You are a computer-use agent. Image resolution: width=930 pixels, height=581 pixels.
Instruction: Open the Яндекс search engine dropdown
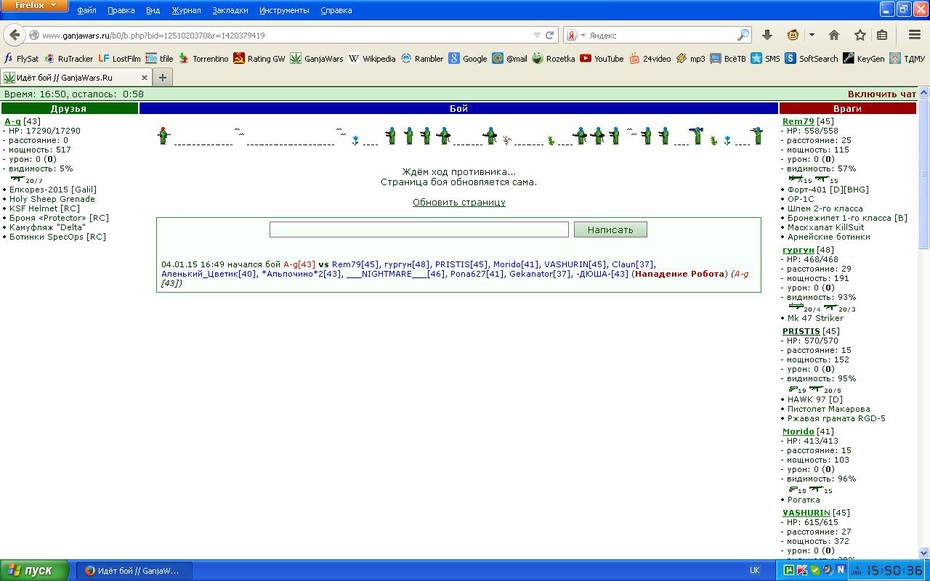(575, 36)
